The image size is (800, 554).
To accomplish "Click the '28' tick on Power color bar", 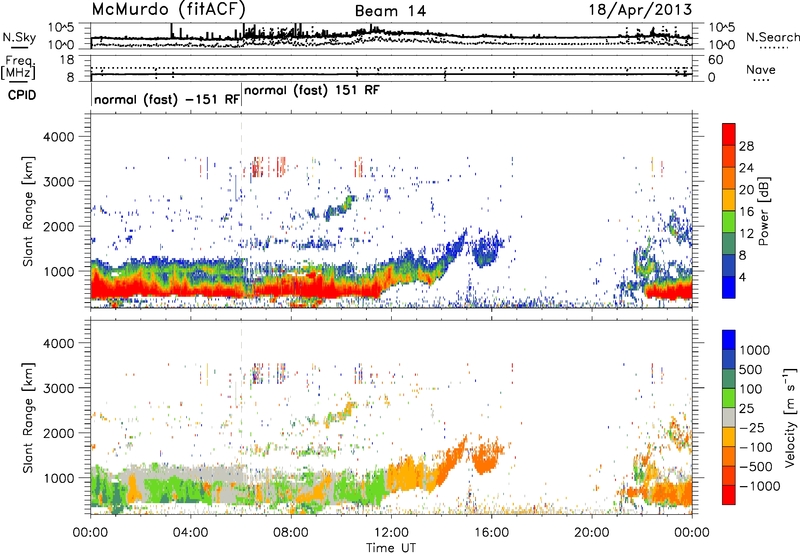I will point(746,146).
